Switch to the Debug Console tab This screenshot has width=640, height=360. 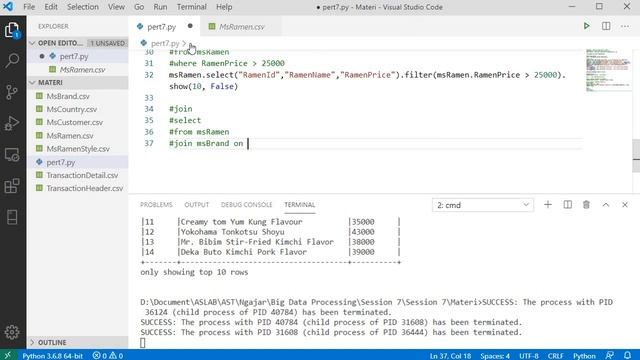(x=247, y=204)
